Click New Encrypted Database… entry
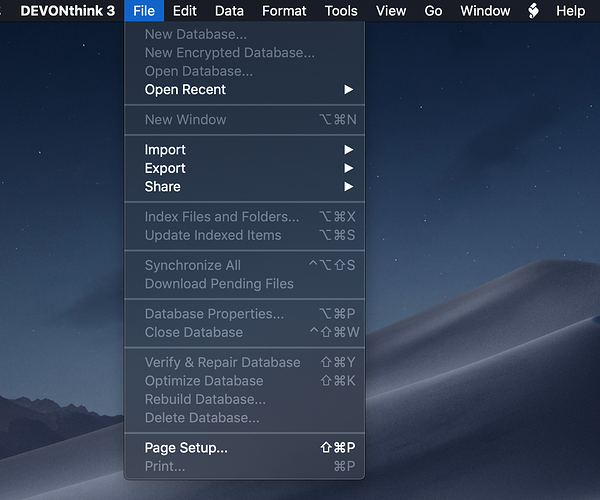600x500 pixels. click(245, 52)
